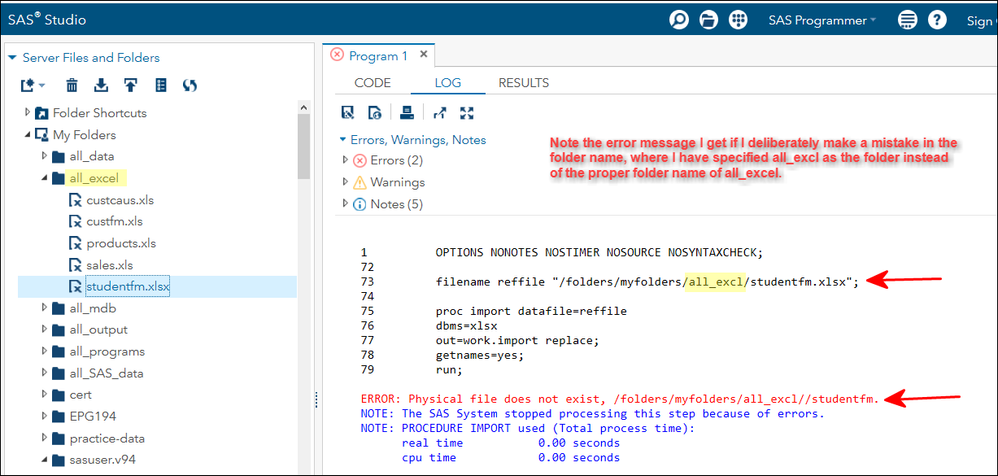Open the search icon in the header

pyautogui.click(x=679, y=20)
